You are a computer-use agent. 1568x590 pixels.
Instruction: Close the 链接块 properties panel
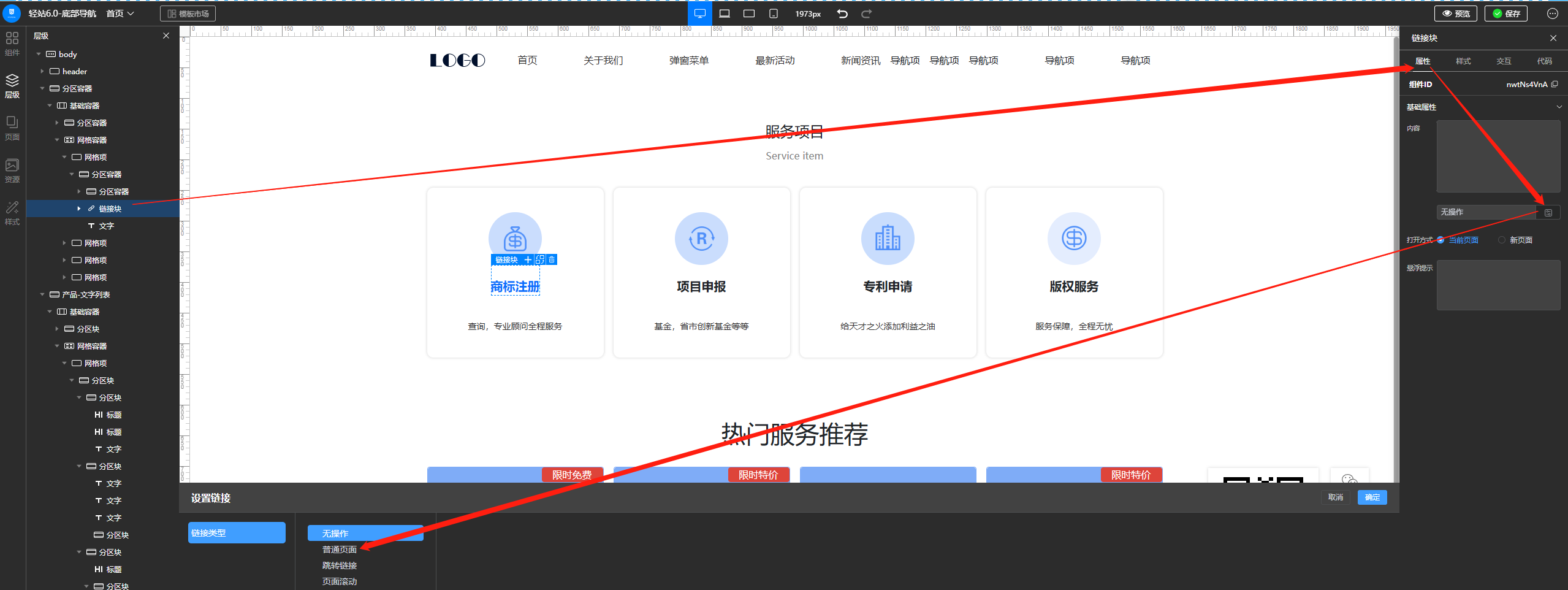(x=1553, y=38)
